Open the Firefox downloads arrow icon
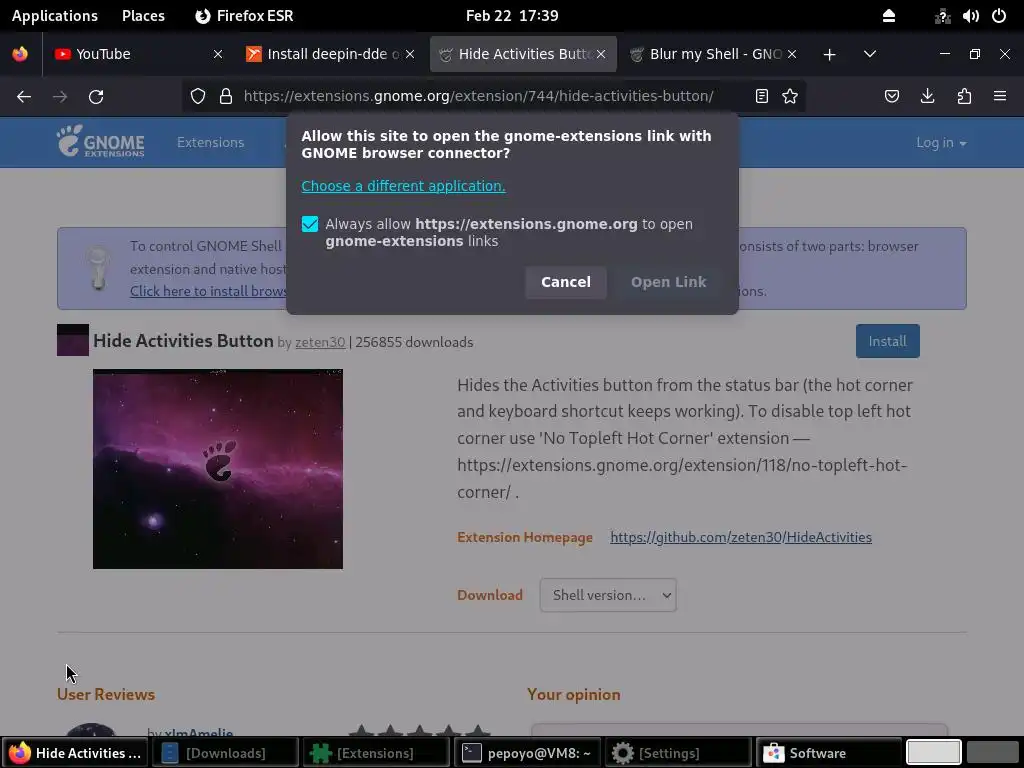The height and width of the screenshot is (768, 1024). [927, 97]
